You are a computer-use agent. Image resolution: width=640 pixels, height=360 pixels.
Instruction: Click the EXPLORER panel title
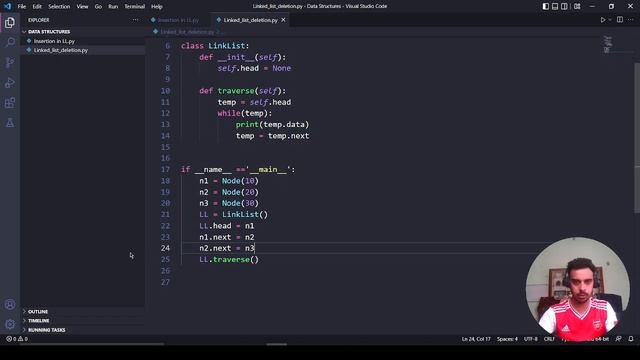point(38,20)
